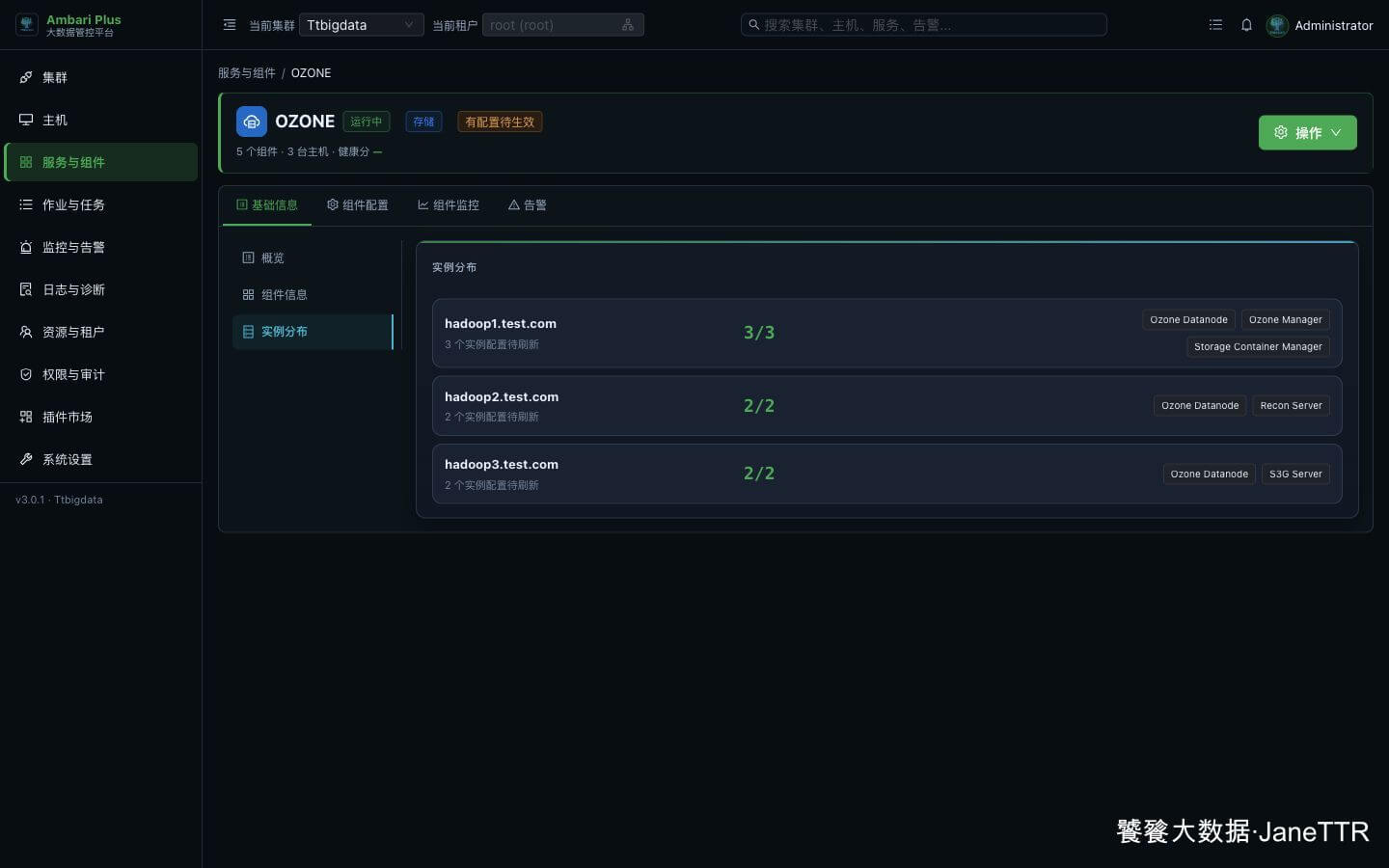The image size is (1389, 868).
Task: Click the version text v3.0.1 · Ttbigdata
Action: (x=59, y=501)
